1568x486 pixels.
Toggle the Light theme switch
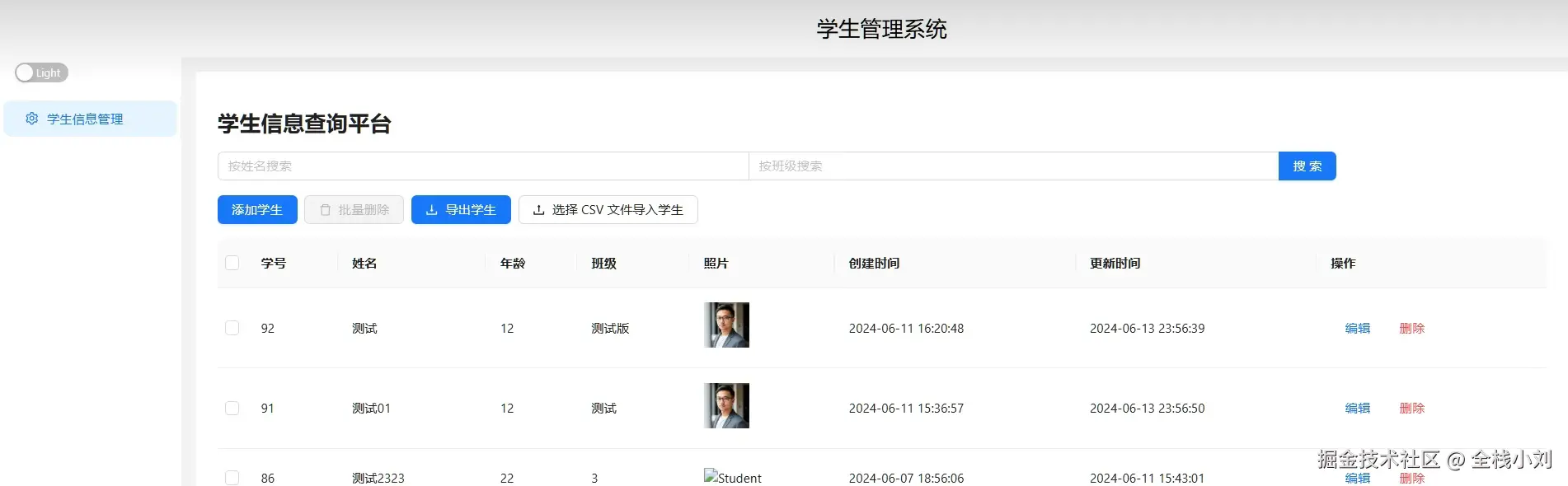coord(41,72)
